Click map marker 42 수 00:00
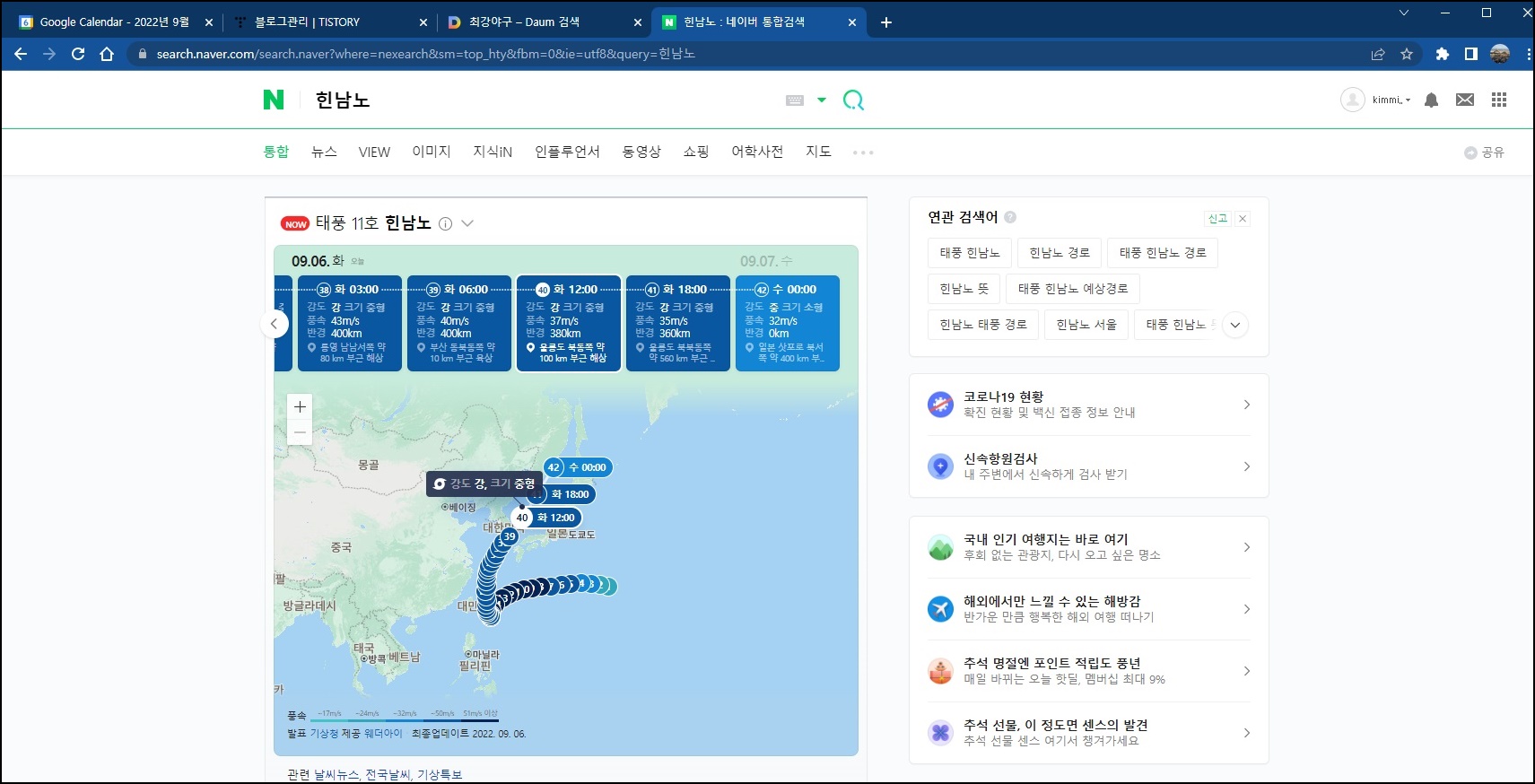1535x784 pixels. click(579, 467)
